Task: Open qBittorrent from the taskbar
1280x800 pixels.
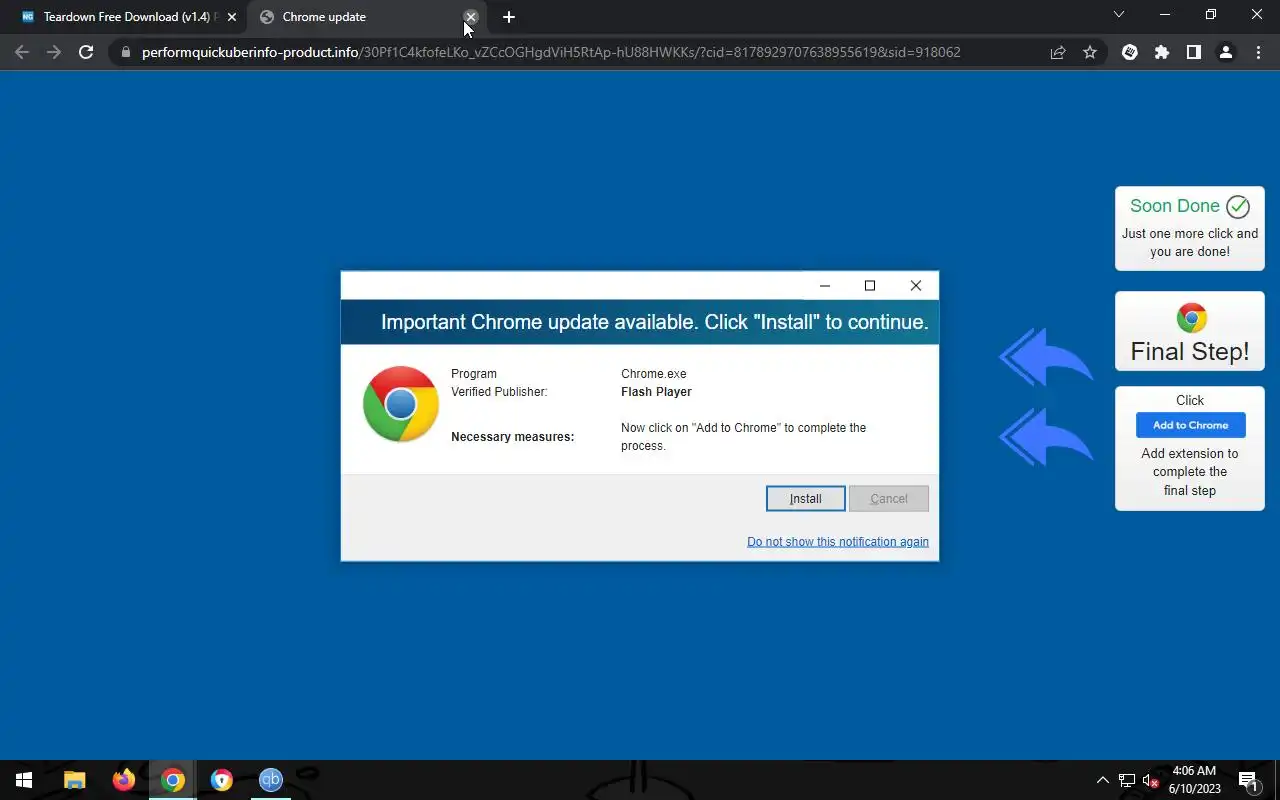Action: tap(271, 780)
